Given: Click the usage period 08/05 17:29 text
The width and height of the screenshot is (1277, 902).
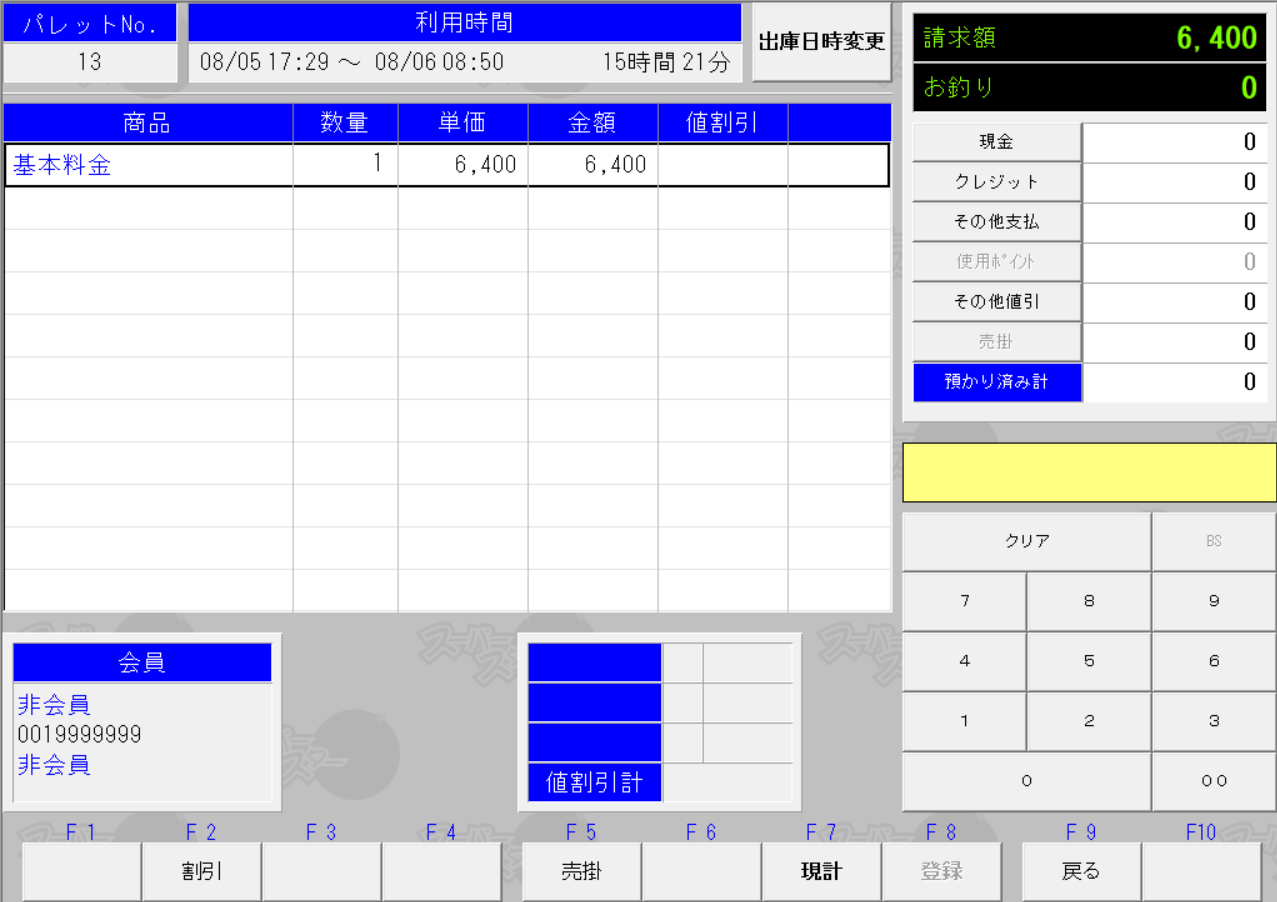Looking at the screenshot, I should pos(264,62).
